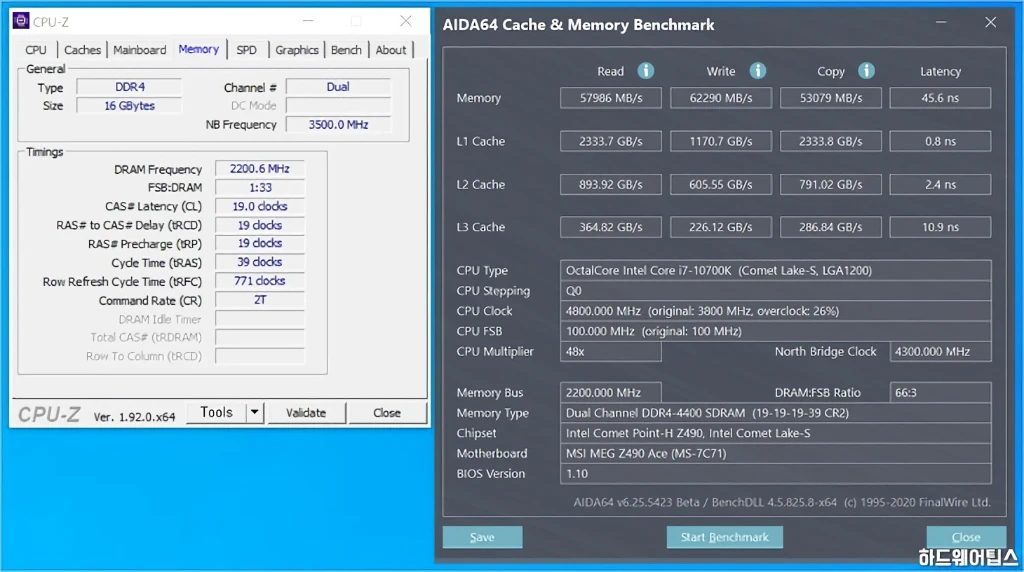Click the Memory Latency value 45.6 ns
1024x572 pixels.
(940, 98)
